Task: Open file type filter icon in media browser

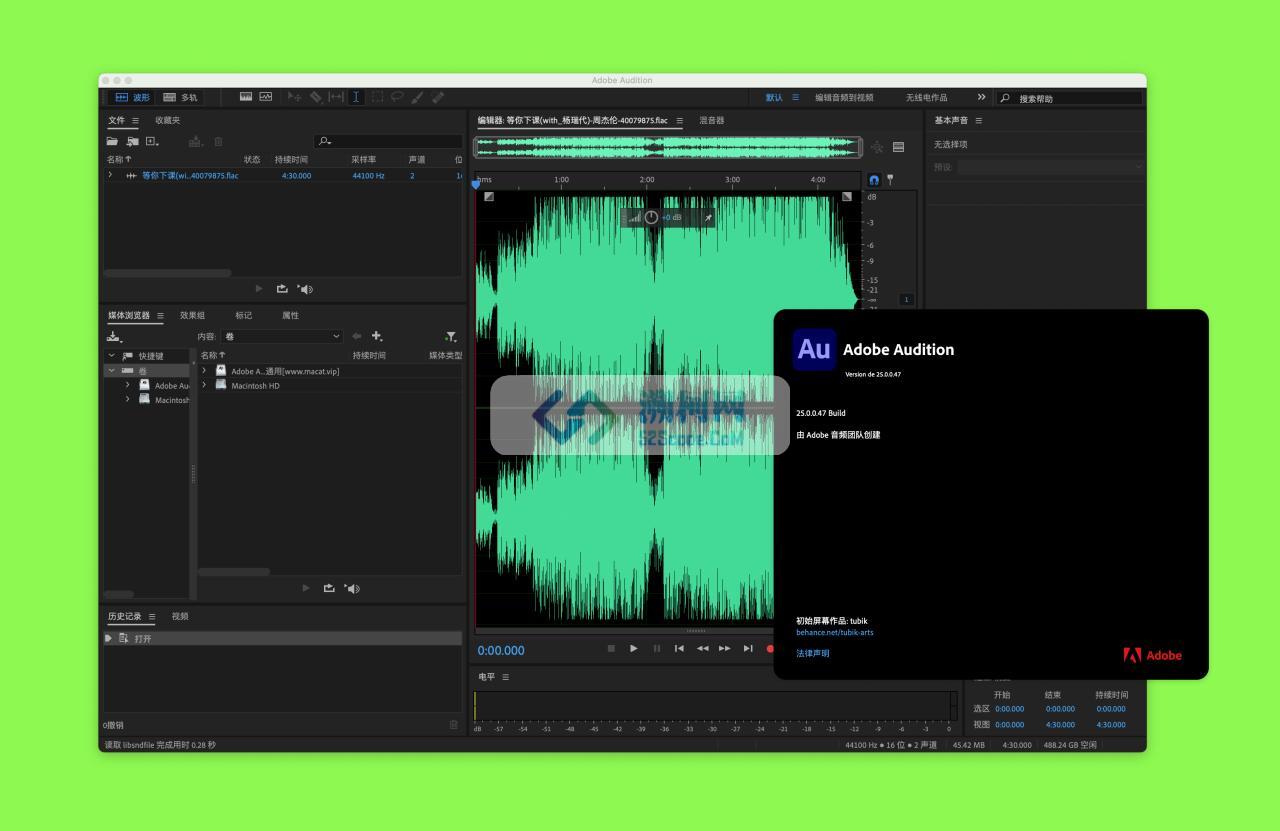Action: (451, 337)
